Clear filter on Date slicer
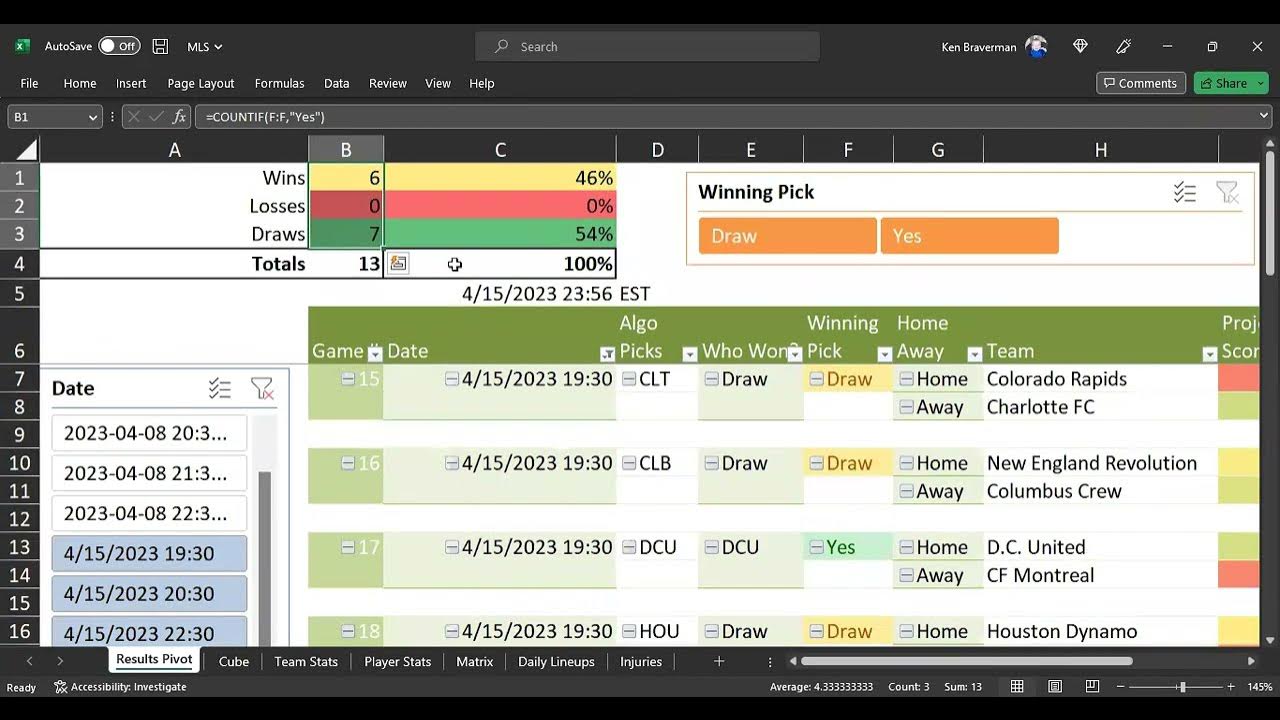The image size is (1280, 720). [x=262, y=389]
